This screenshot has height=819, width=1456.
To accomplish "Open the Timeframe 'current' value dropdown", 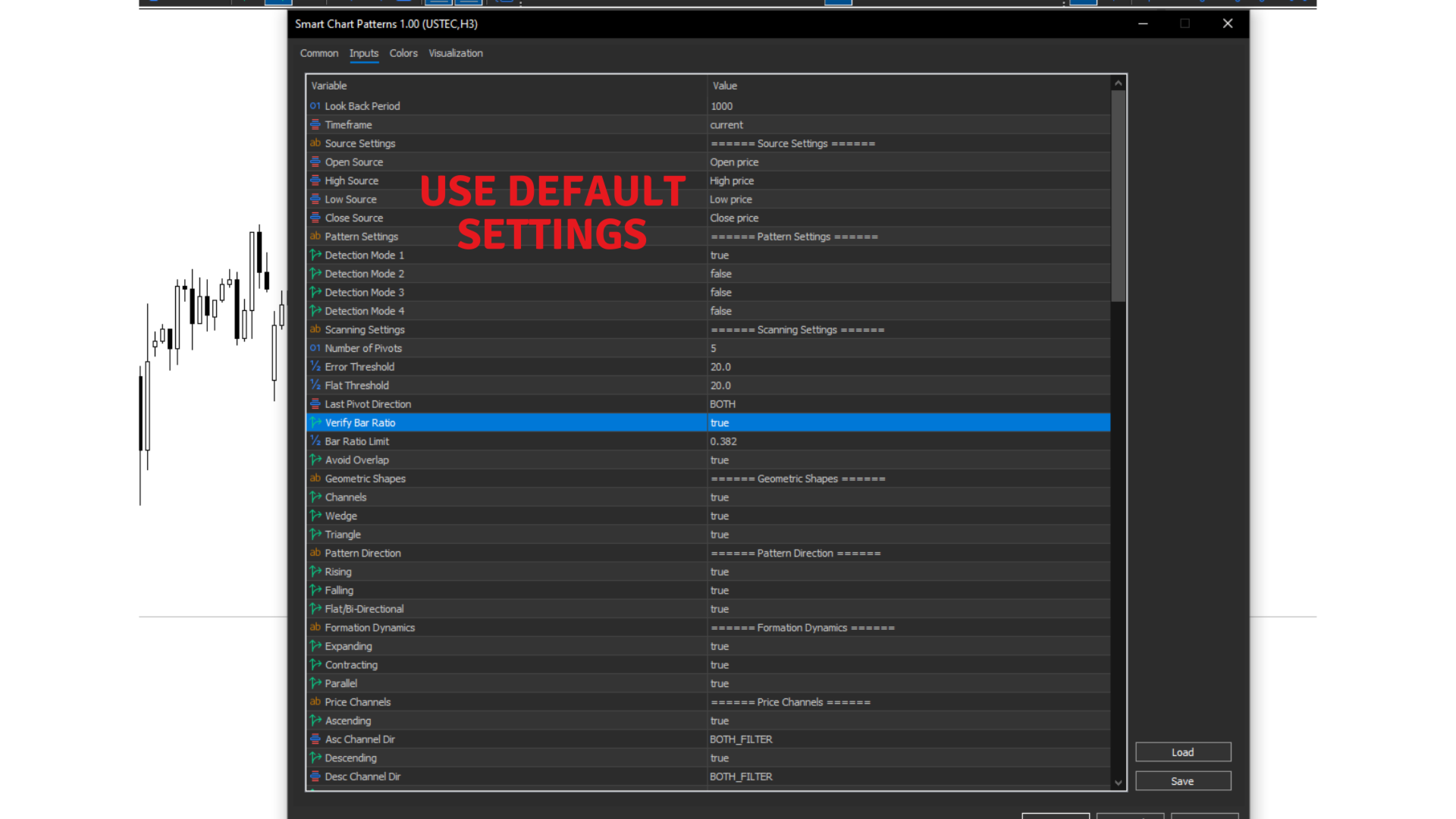I will coord(726,125).
